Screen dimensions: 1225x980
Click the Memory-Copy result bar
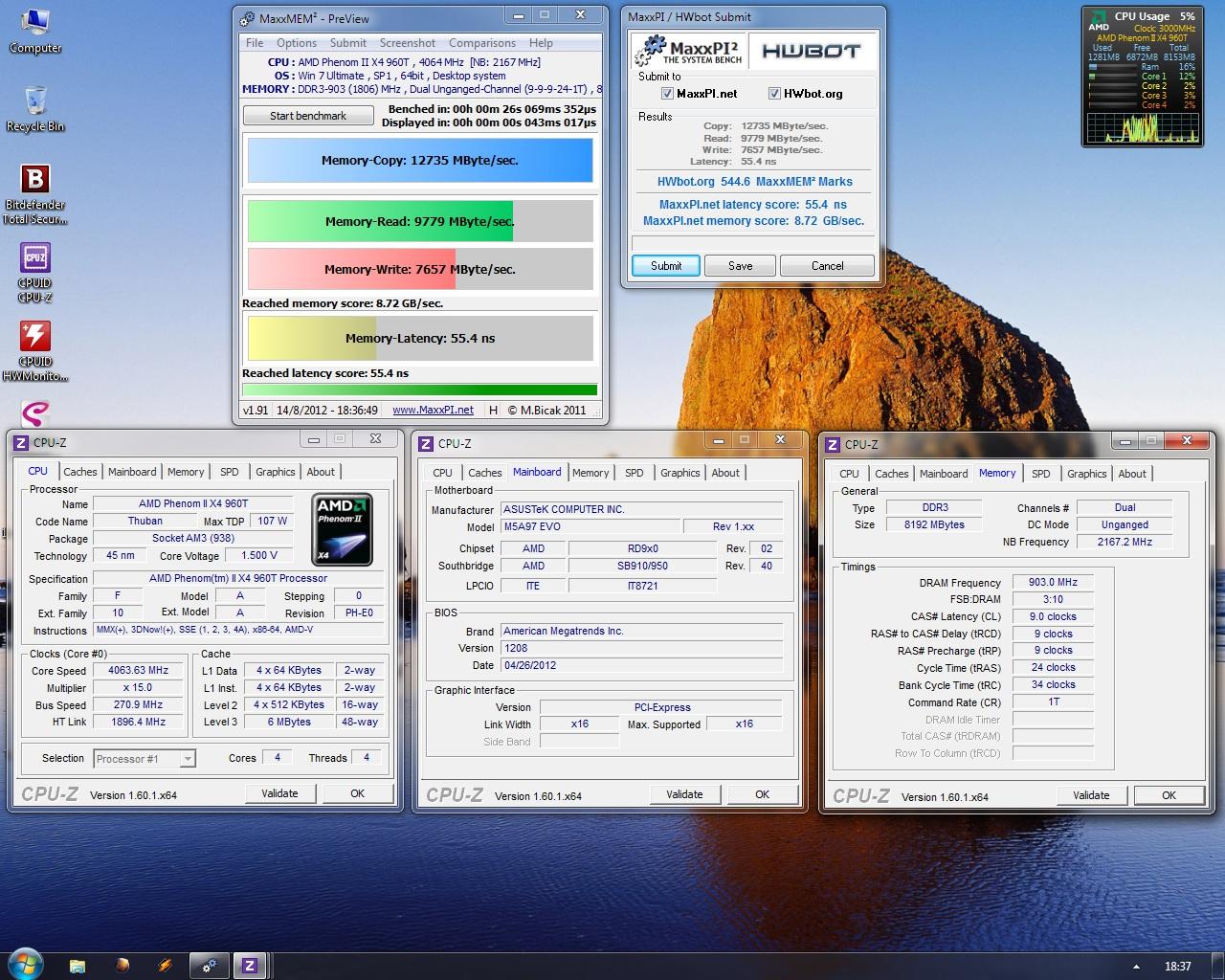tap(420, 160)
